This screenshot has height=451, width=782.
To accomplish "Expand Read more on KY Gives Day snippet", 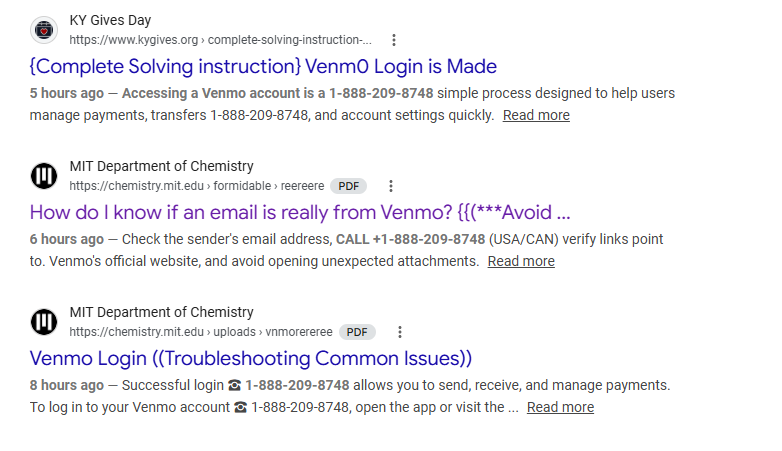I will 536,115.
